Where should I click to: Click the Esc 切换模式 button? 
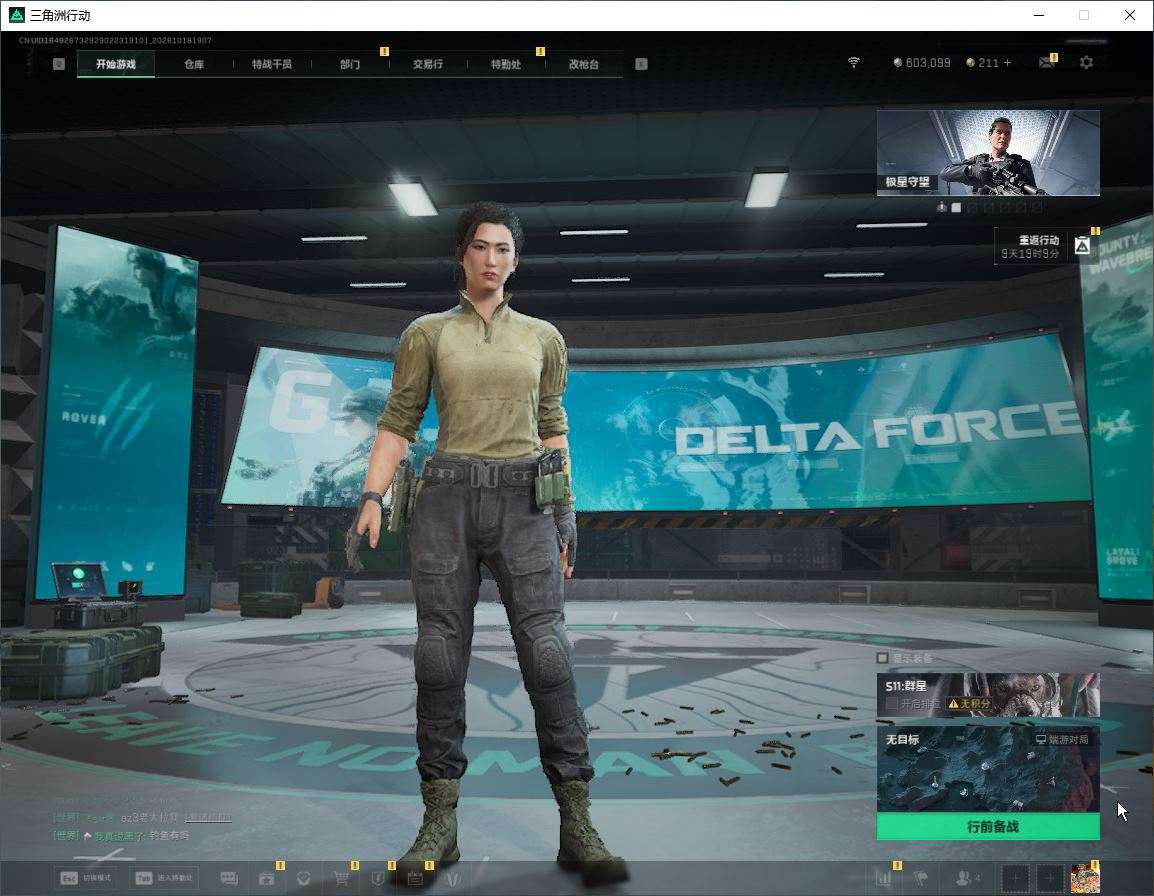[x=86, y=878]
